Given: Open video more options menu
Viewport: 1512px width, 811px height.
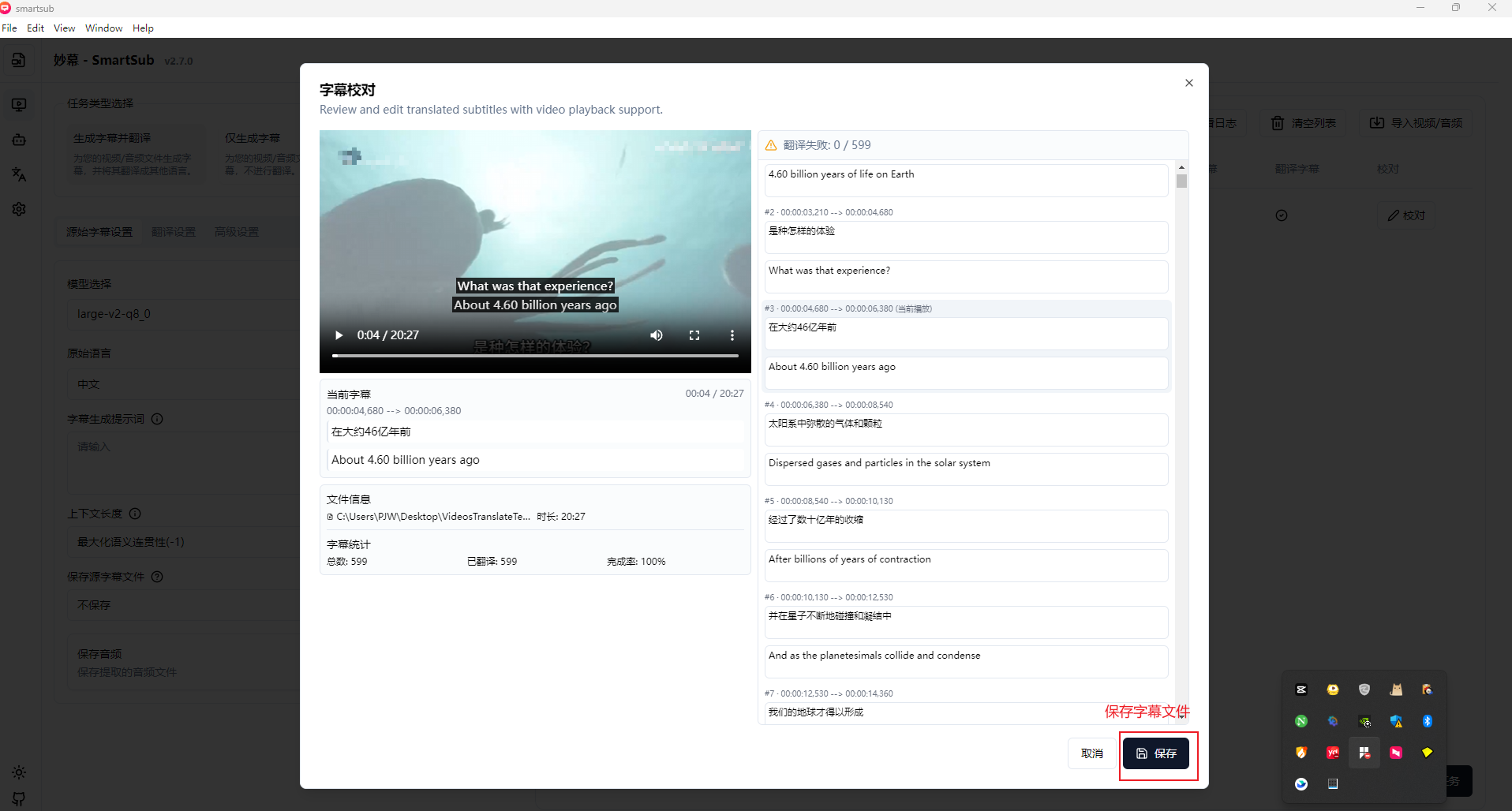Looking at the screenshot, I should pyautogui.click(x=732, y=335).
